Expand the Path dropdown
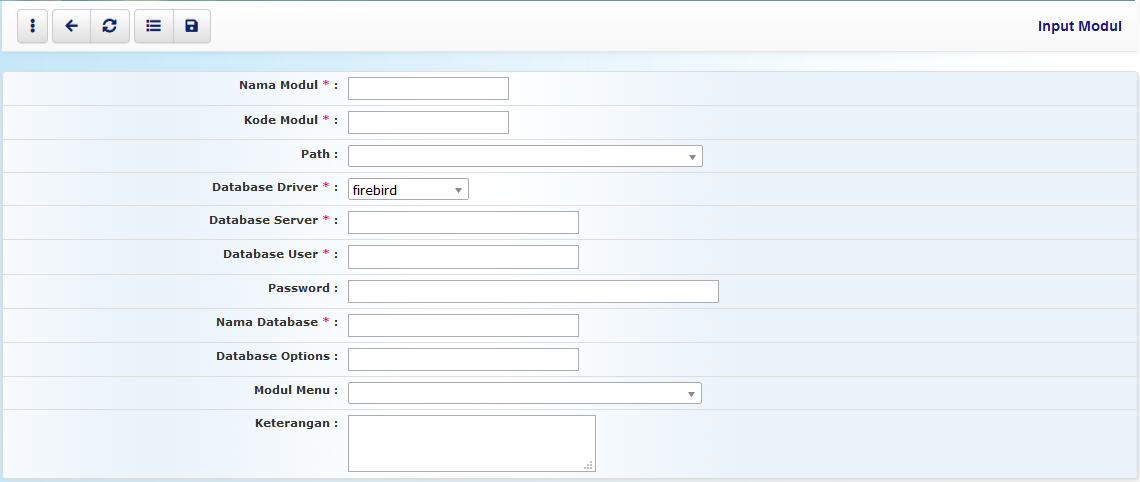Image resolution: width=1140 pixels, height=482 pixels. click(x=524, y=156)
